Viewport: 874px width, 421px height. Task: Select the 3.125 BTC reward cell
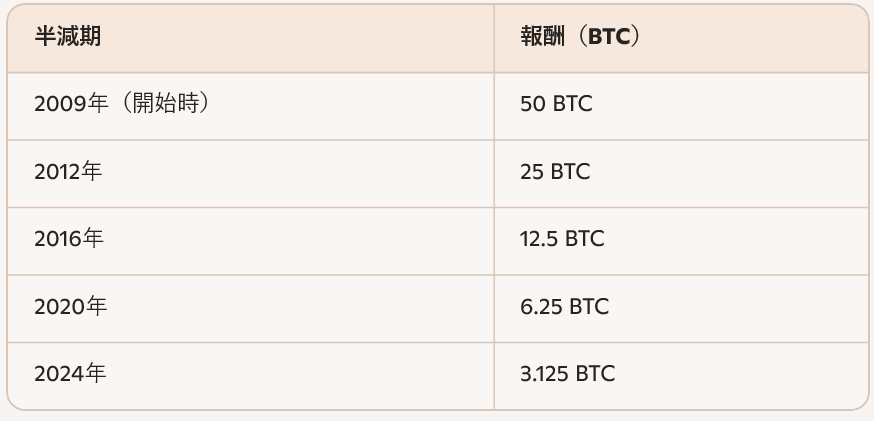click(x=567, y=374)
